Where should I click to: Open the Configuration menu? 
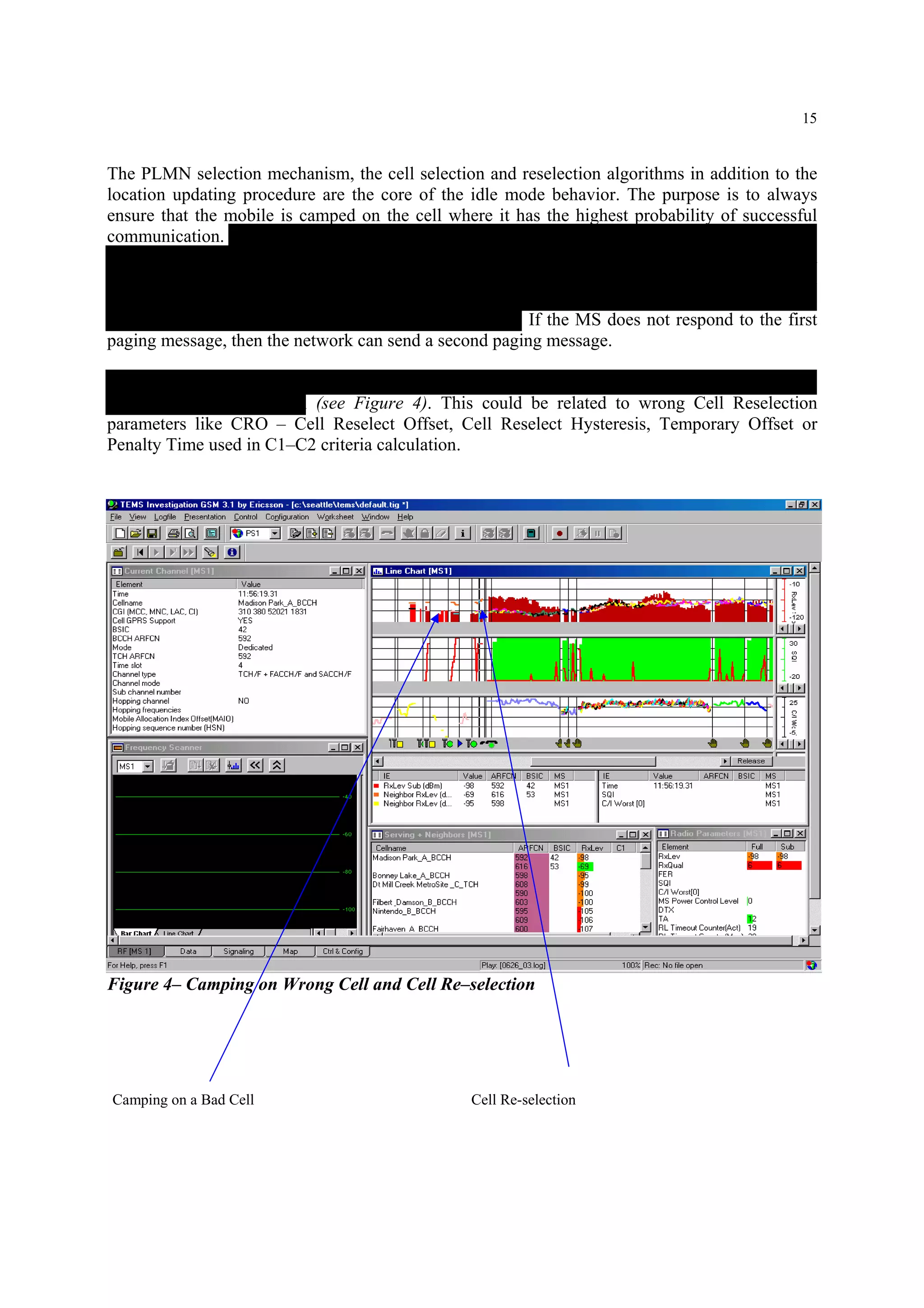[287, 517]
